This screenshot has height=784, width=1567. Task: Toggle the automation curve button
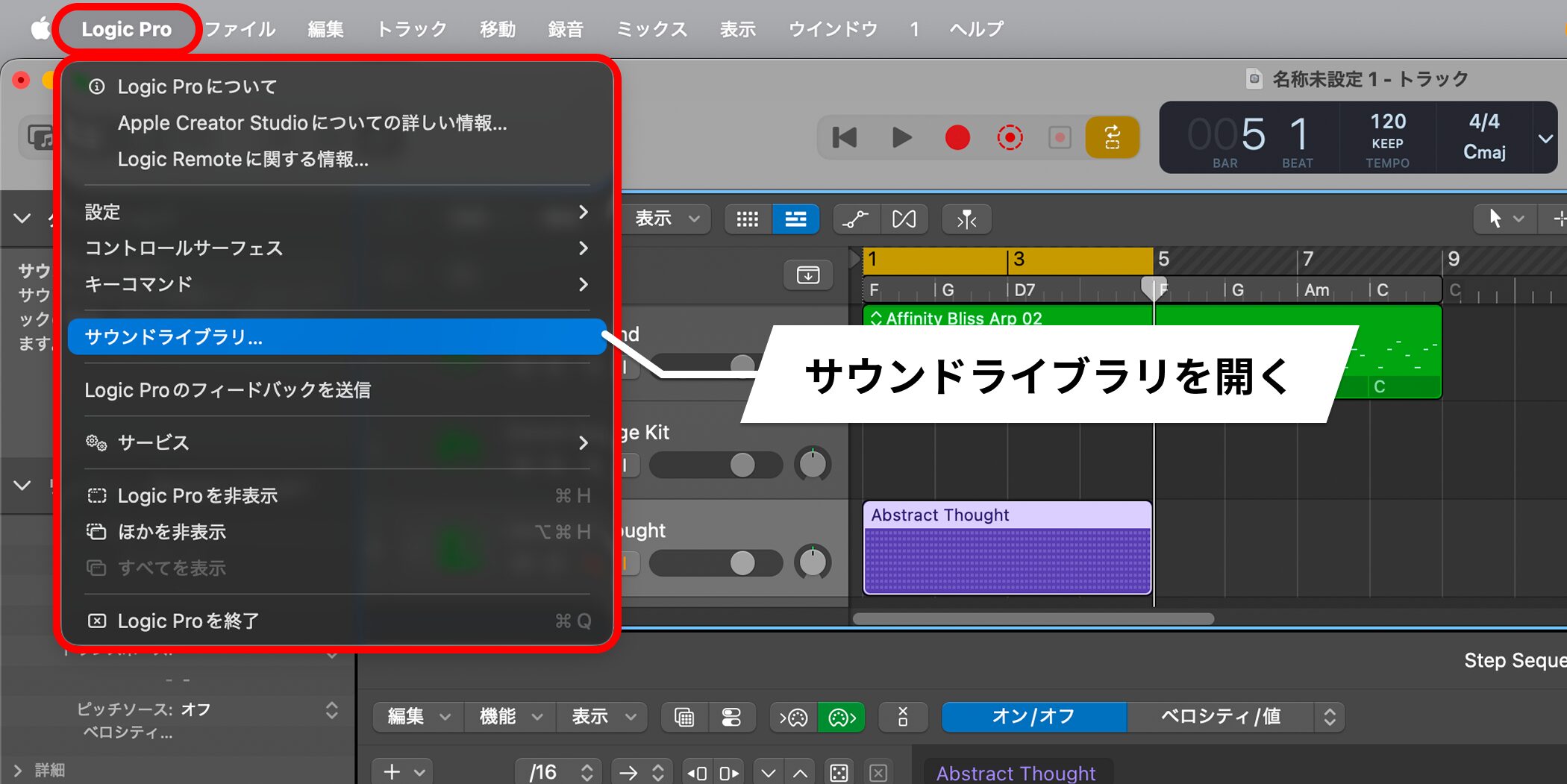[856, 219]
